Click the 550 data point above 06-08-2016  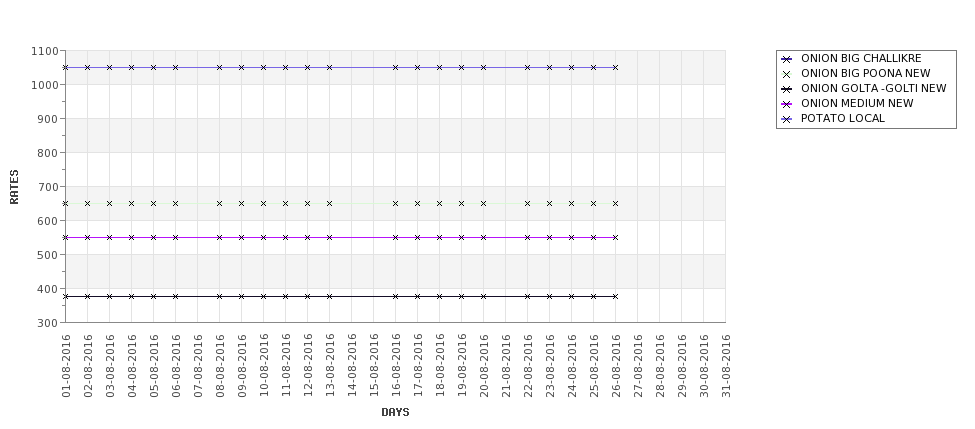175,238
